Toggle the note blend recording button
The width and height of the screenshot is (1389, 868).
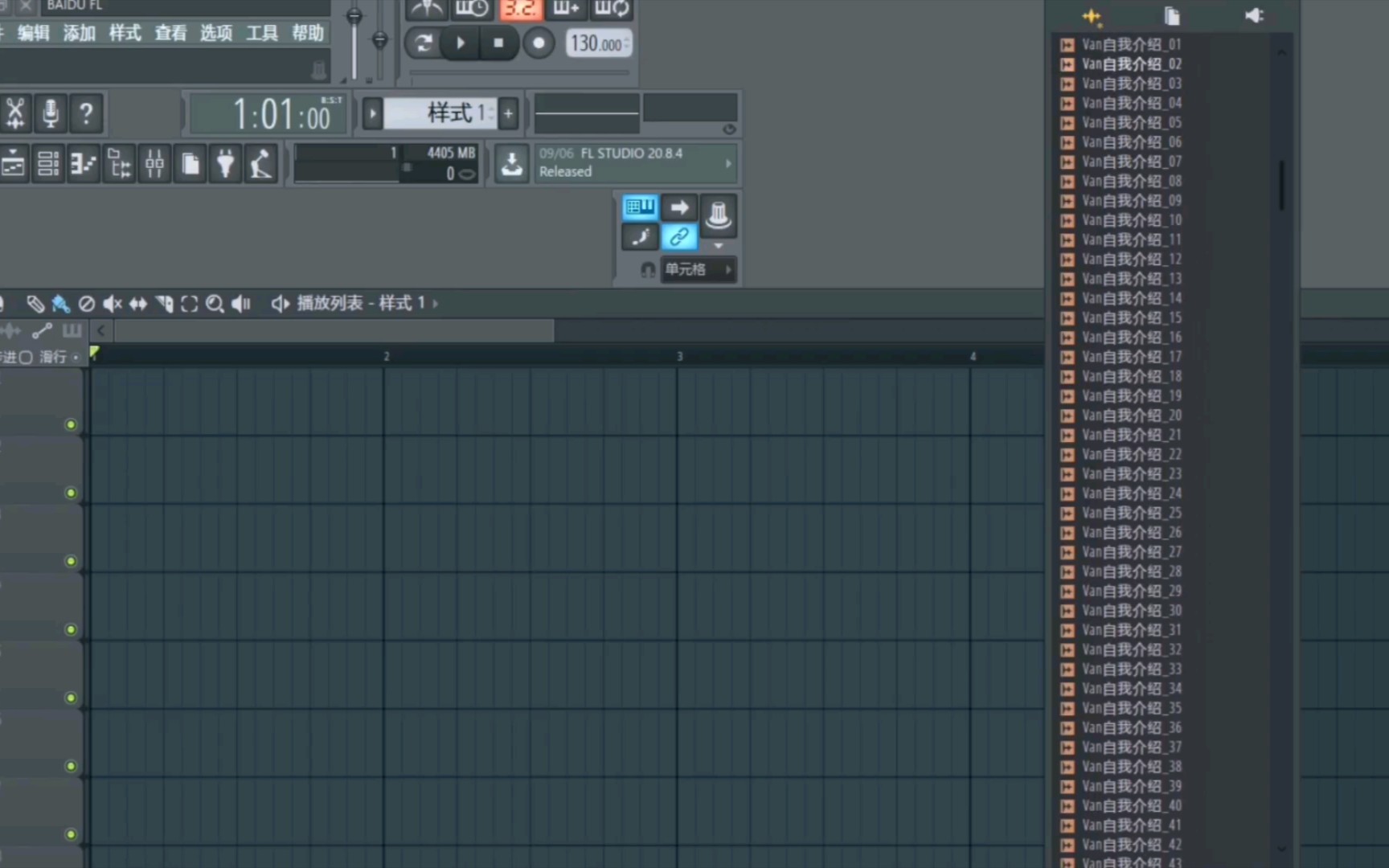(x=640, y=237)
